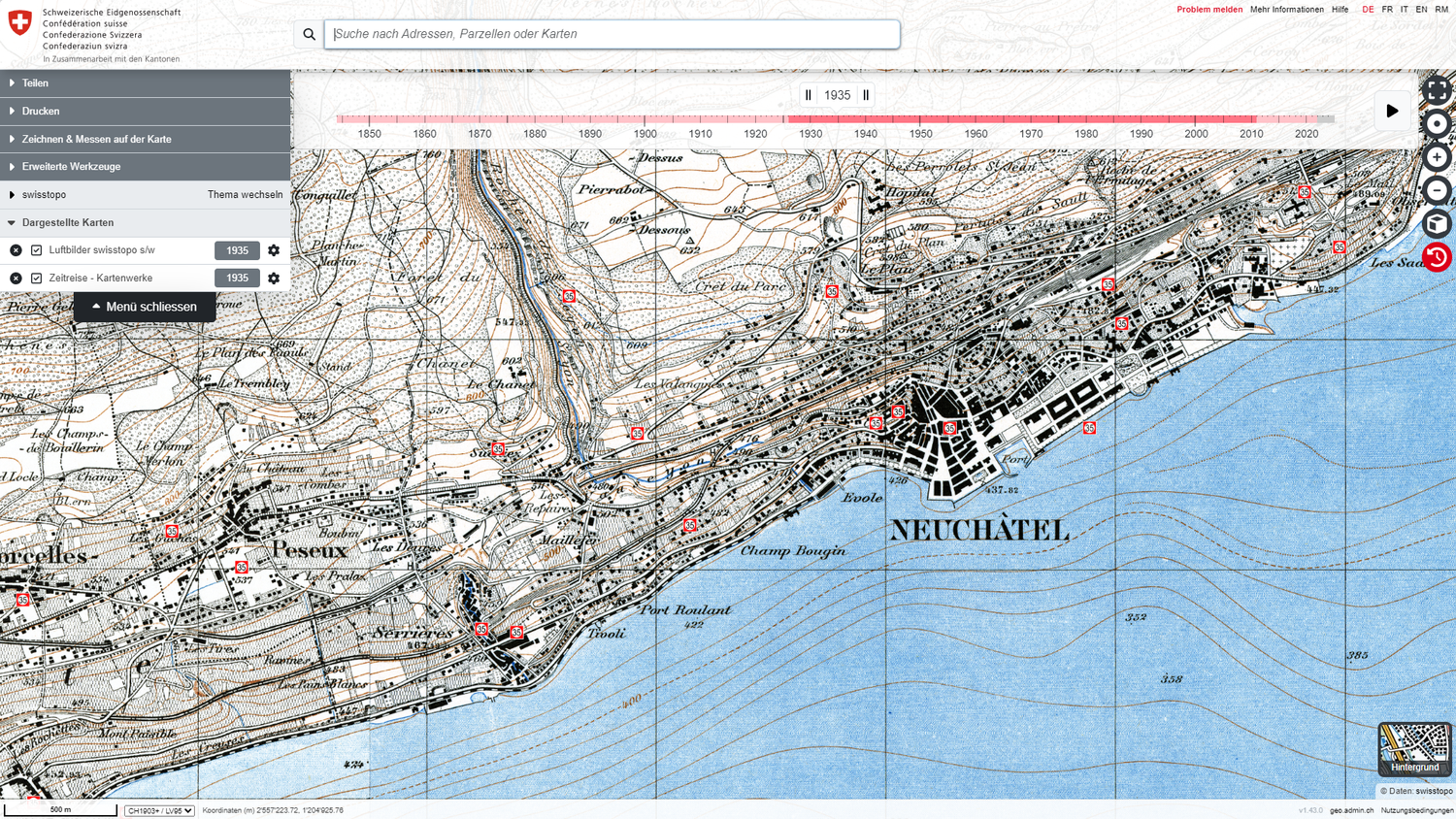Disable the Luftbilder swisstopo s/w checkbox
The height and width of the screenshot is (819, 1456).
click(36, 250)
